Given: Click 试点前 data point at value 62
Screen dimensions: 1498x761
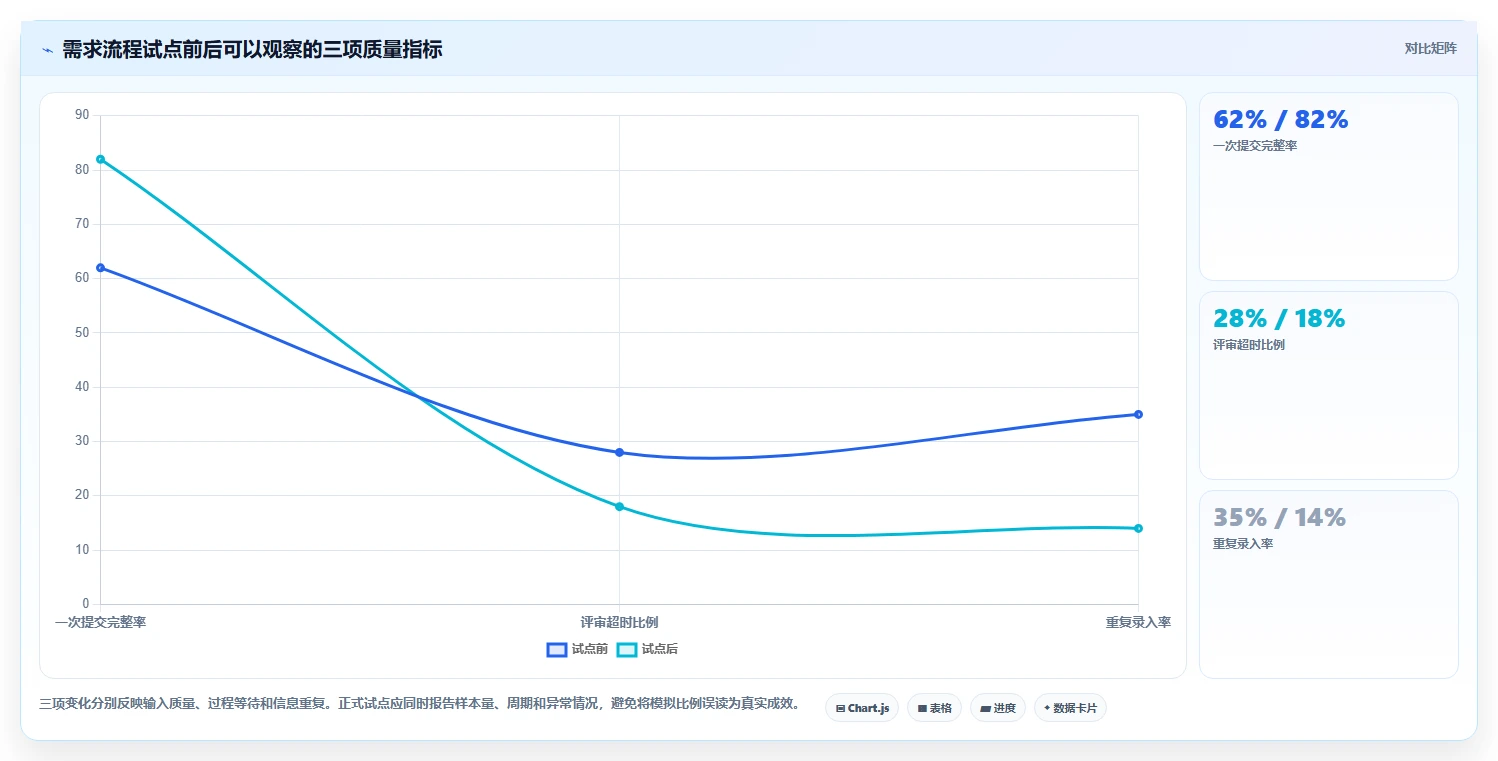Looking at the screenshot, I should (x=100, y=267).
